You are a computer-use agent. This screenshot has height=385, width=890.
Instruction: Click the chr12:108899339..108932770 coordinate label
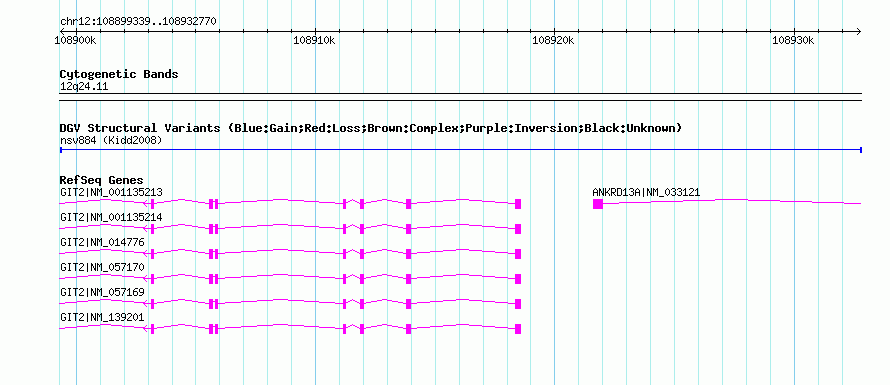[138, 21]
